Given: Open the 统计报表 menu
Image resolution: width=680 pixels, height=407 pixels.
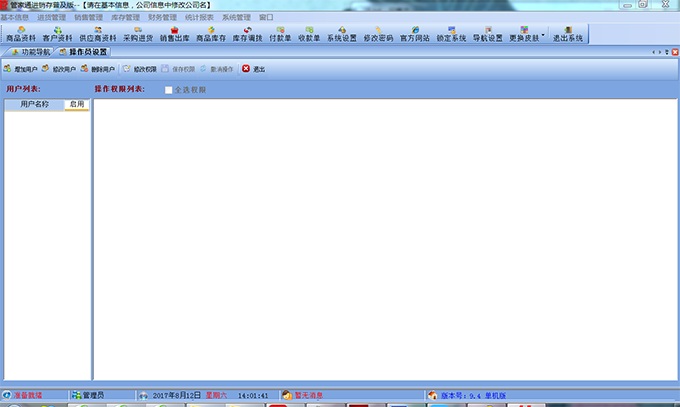Looking at the screenshot, I should pyautogui.click(x=199, y=17).
